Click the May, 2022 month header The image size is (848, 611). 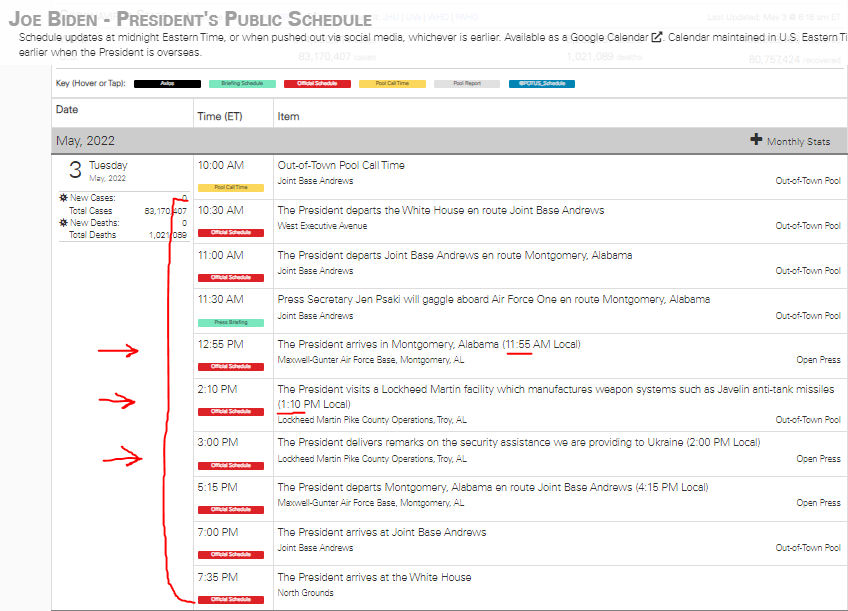pyautogui.click(x=85, y=141)
